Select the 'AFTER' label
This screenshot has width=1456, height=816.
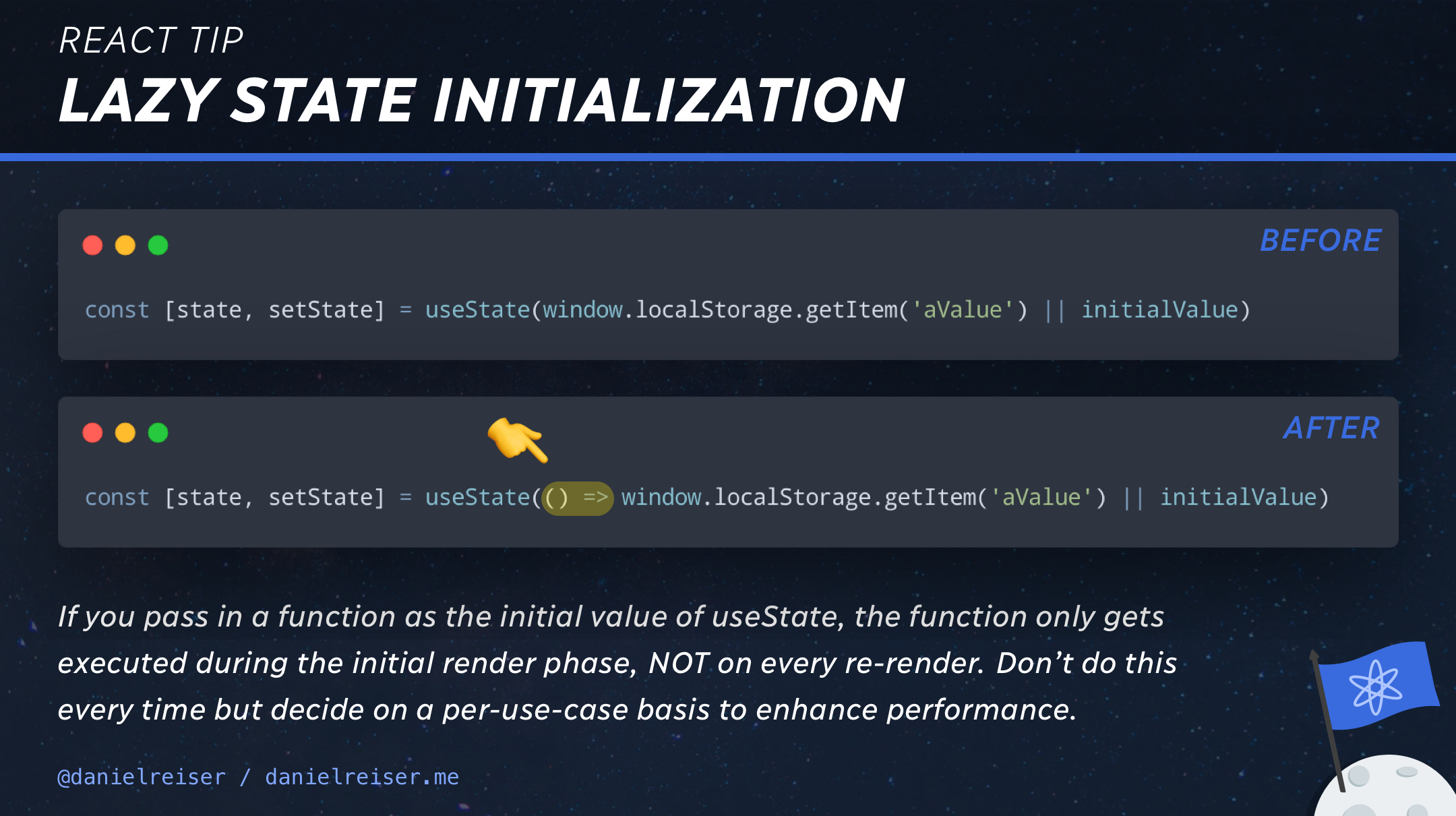click(x=1331, y=428)
